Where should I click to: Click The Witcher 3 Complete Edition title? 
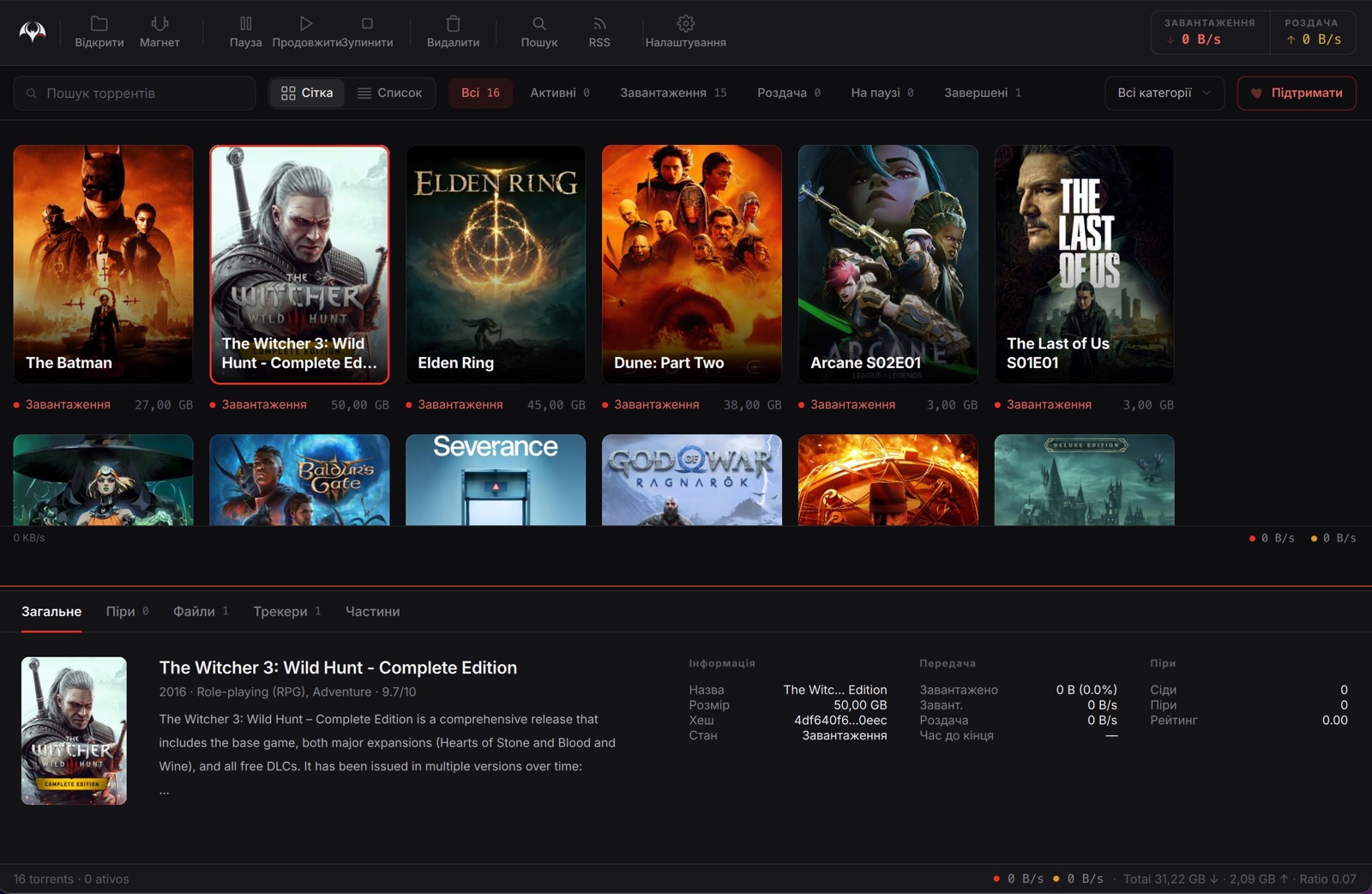[338, 667]
